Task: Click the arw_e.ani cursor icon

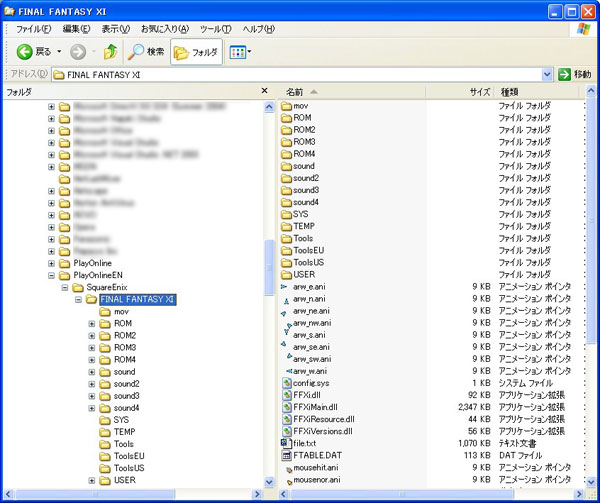Action: click(284, 286)
